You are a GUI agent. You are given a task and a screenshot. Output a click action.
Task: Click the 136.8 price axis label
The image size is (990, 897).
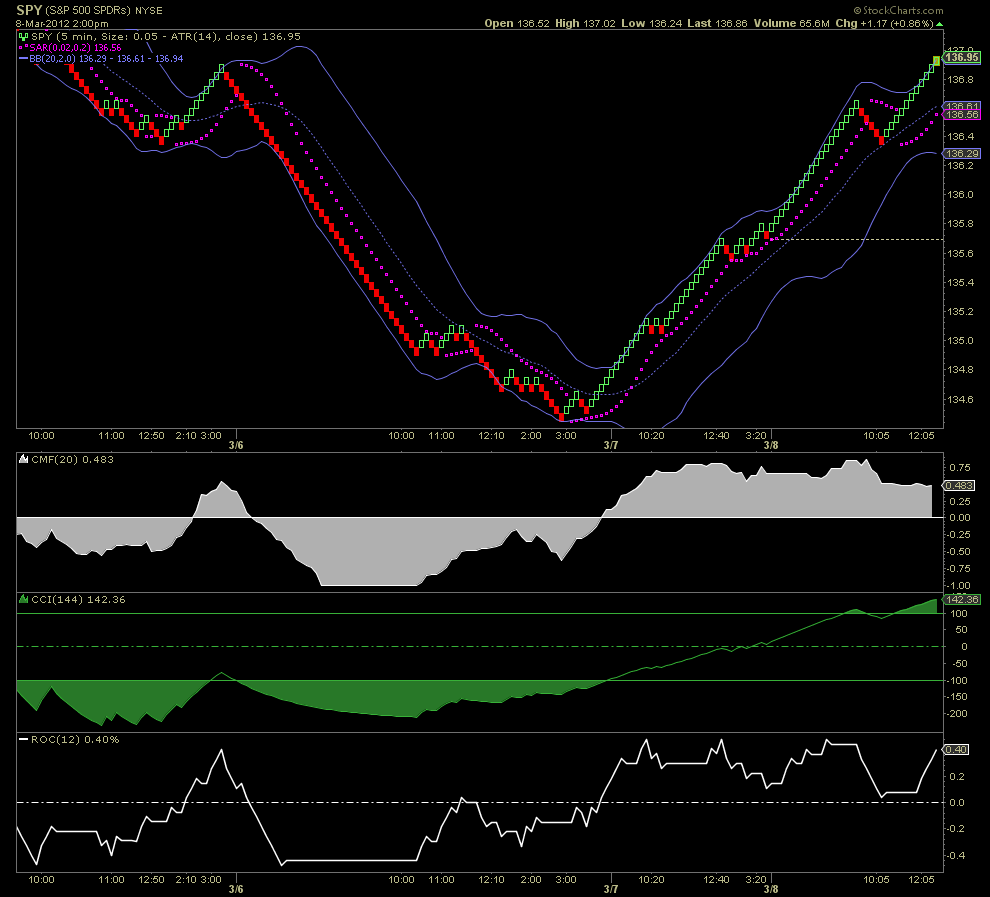tap(960, 80)
